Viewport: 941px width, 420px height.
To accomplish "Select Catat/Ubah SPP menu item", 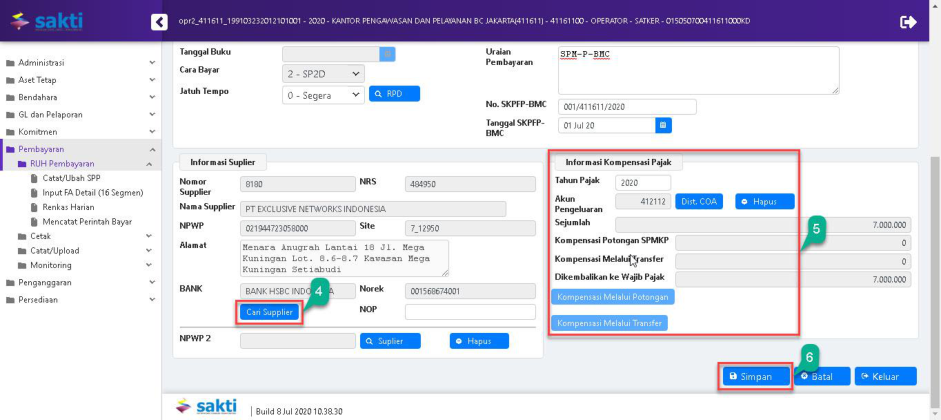I will [x=72, y=177].
